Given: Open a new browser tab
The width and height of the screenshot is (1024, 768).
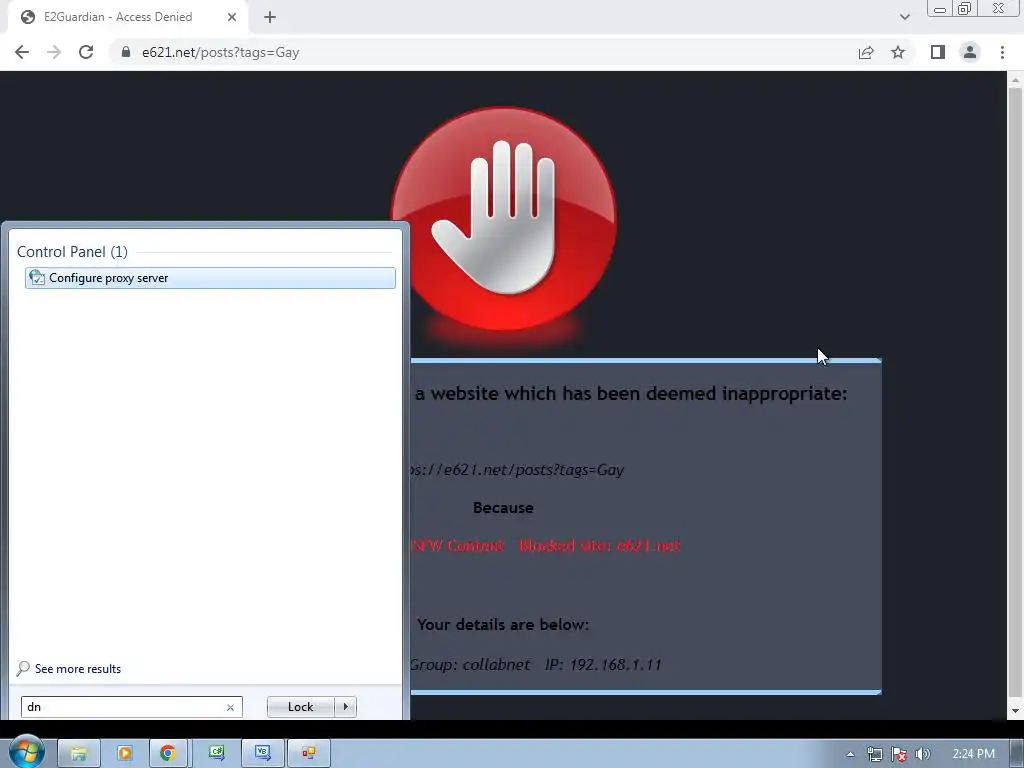Looking at the screenshot, I should [270, 17].
